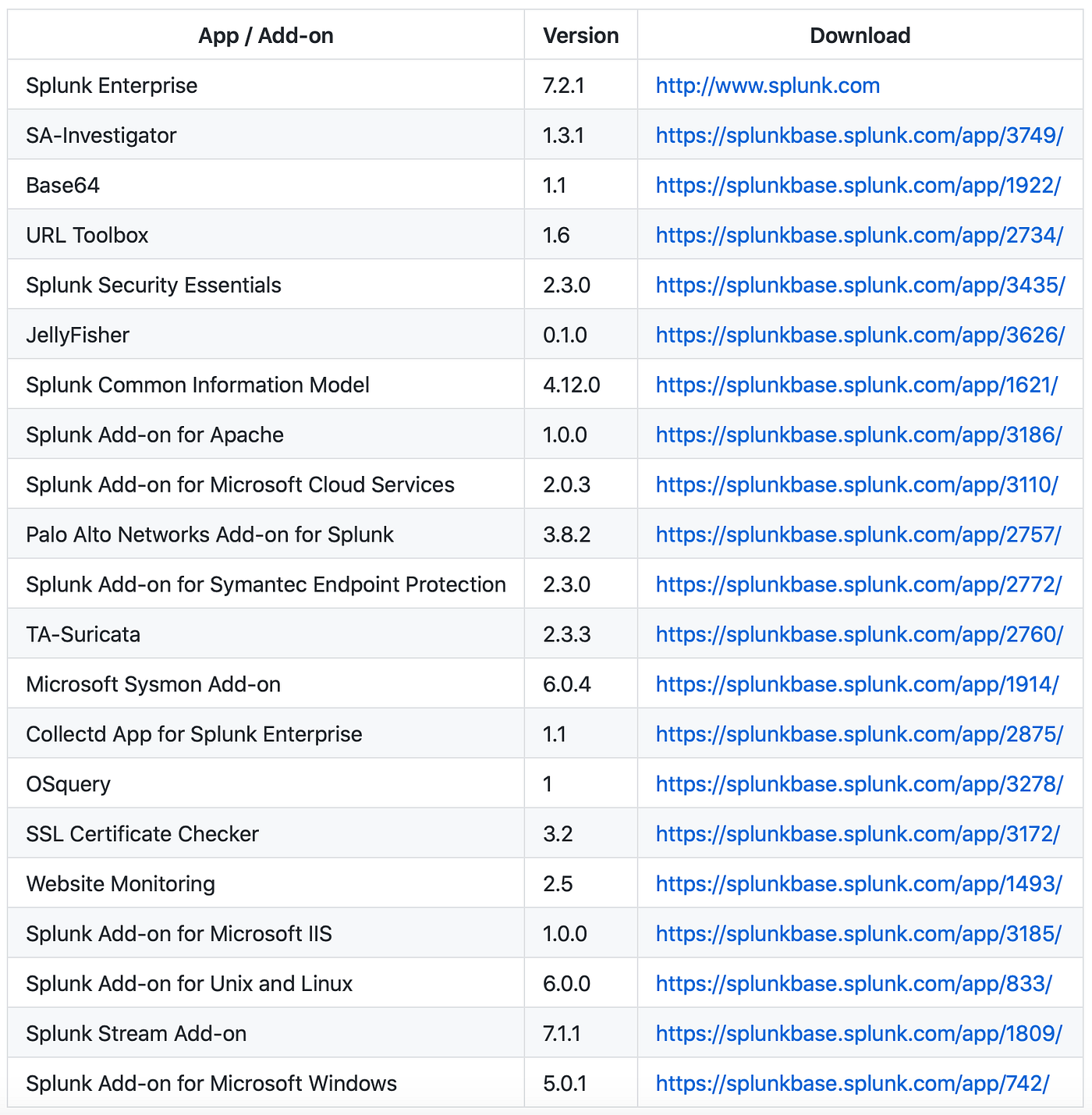Select 'Microsoft Sysmon Add-on' cell
Screen dimensions: 1092x1115
(266, 684)
